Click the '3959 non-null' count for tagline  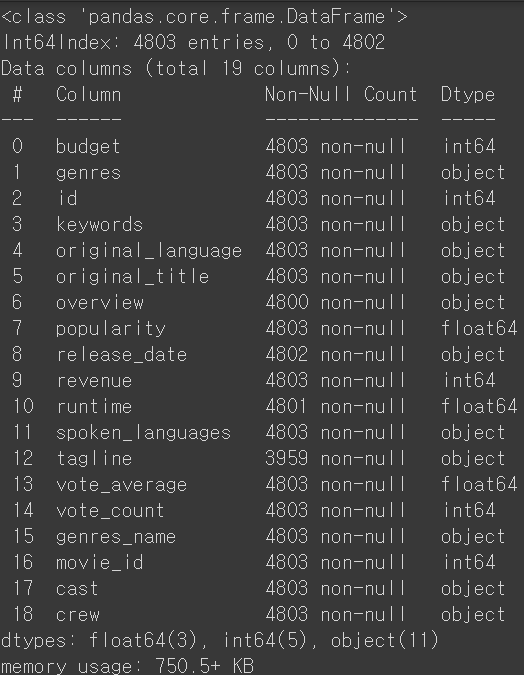pyautogui.click(x=335, y=458)
